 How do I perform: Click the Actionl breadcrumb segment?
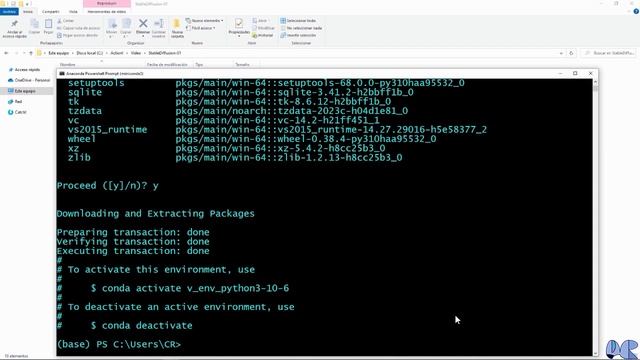tap(117, 53)
